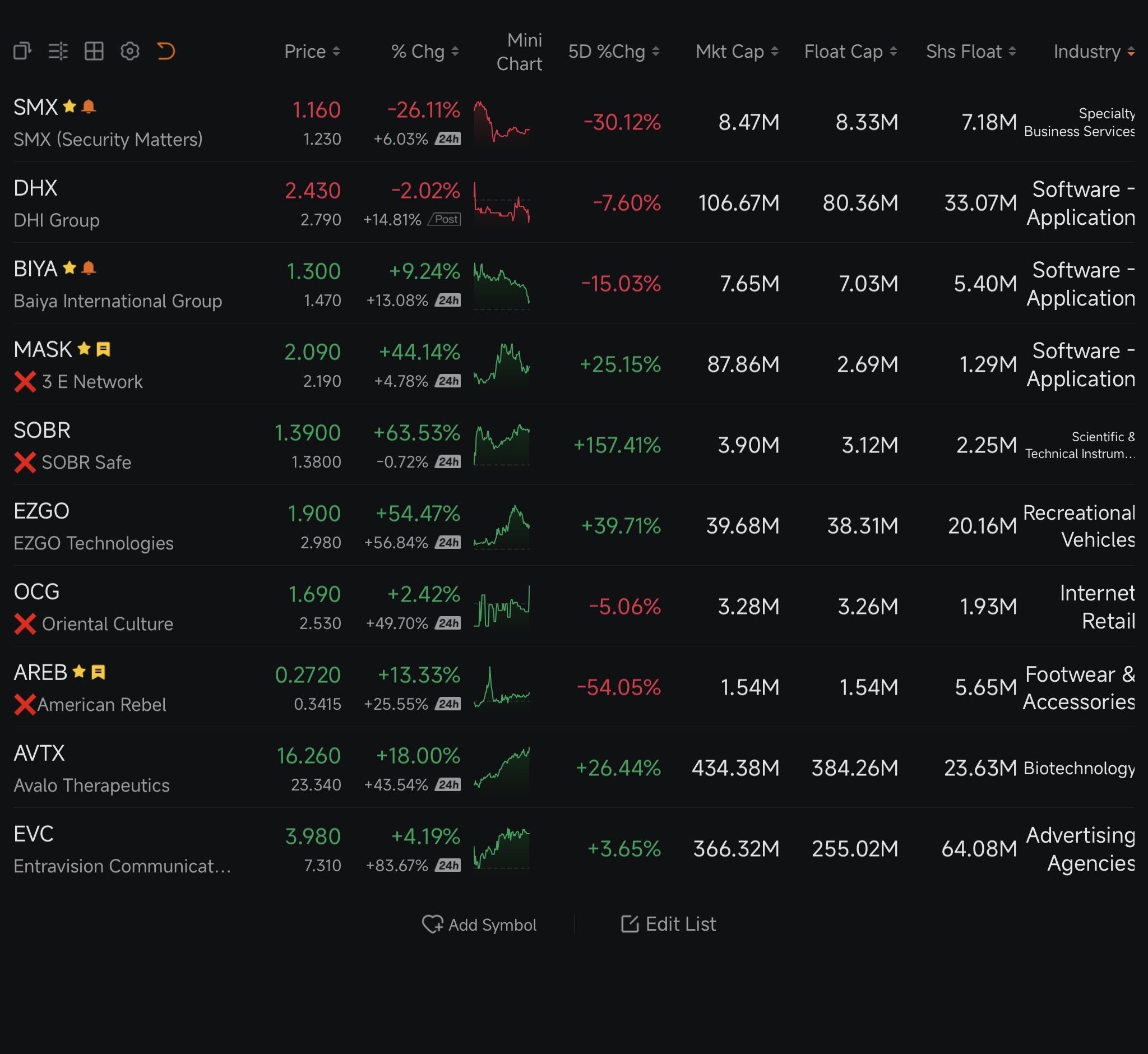Select the EVC ticker symbol
The image size is (1148, 1054).
pyautogui.click(x=34, y=834)
